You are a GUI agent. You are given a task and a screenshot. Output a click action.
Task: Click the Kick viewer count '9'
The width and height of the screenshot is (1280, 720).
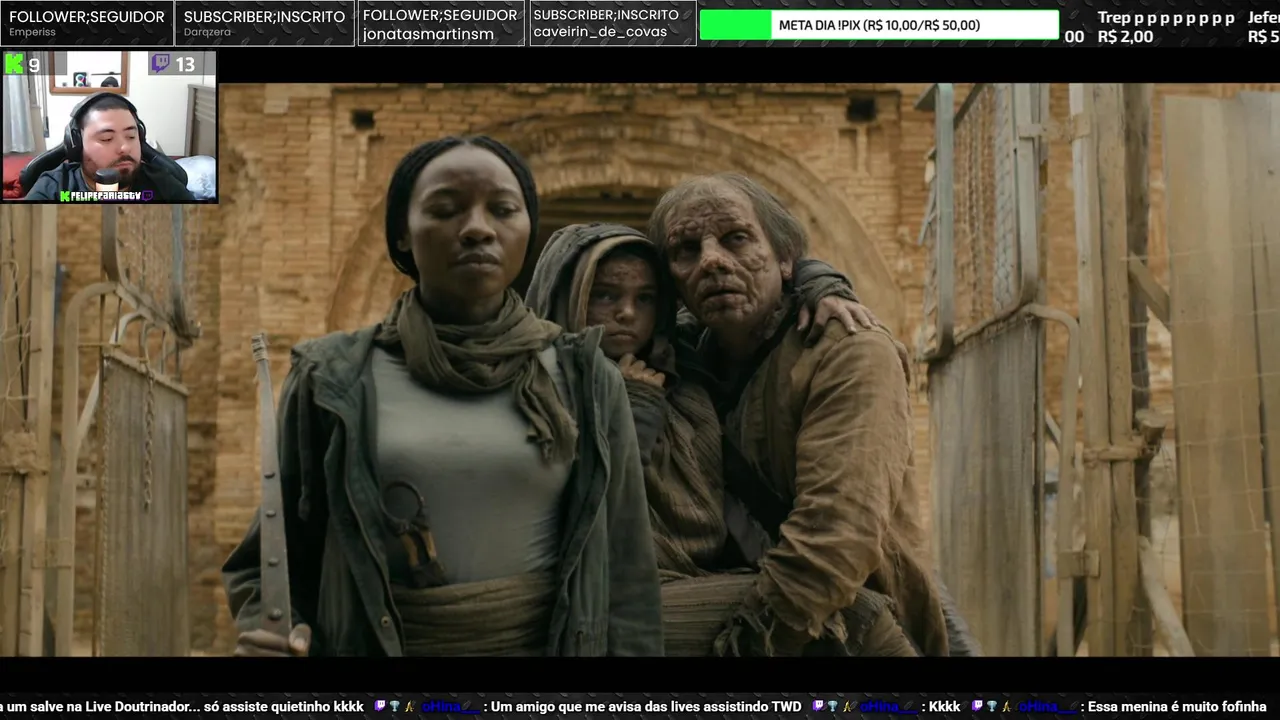(x=34, y=65)
